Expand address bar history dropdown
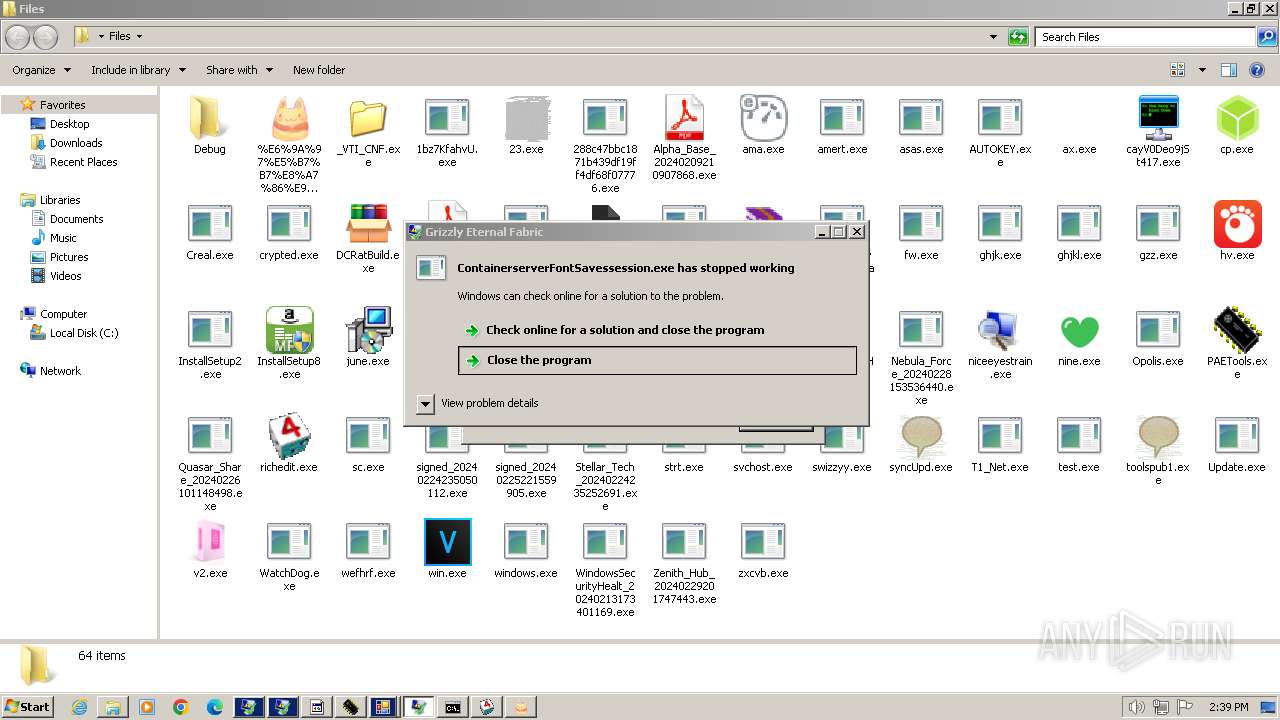 [x=993, y=37]
